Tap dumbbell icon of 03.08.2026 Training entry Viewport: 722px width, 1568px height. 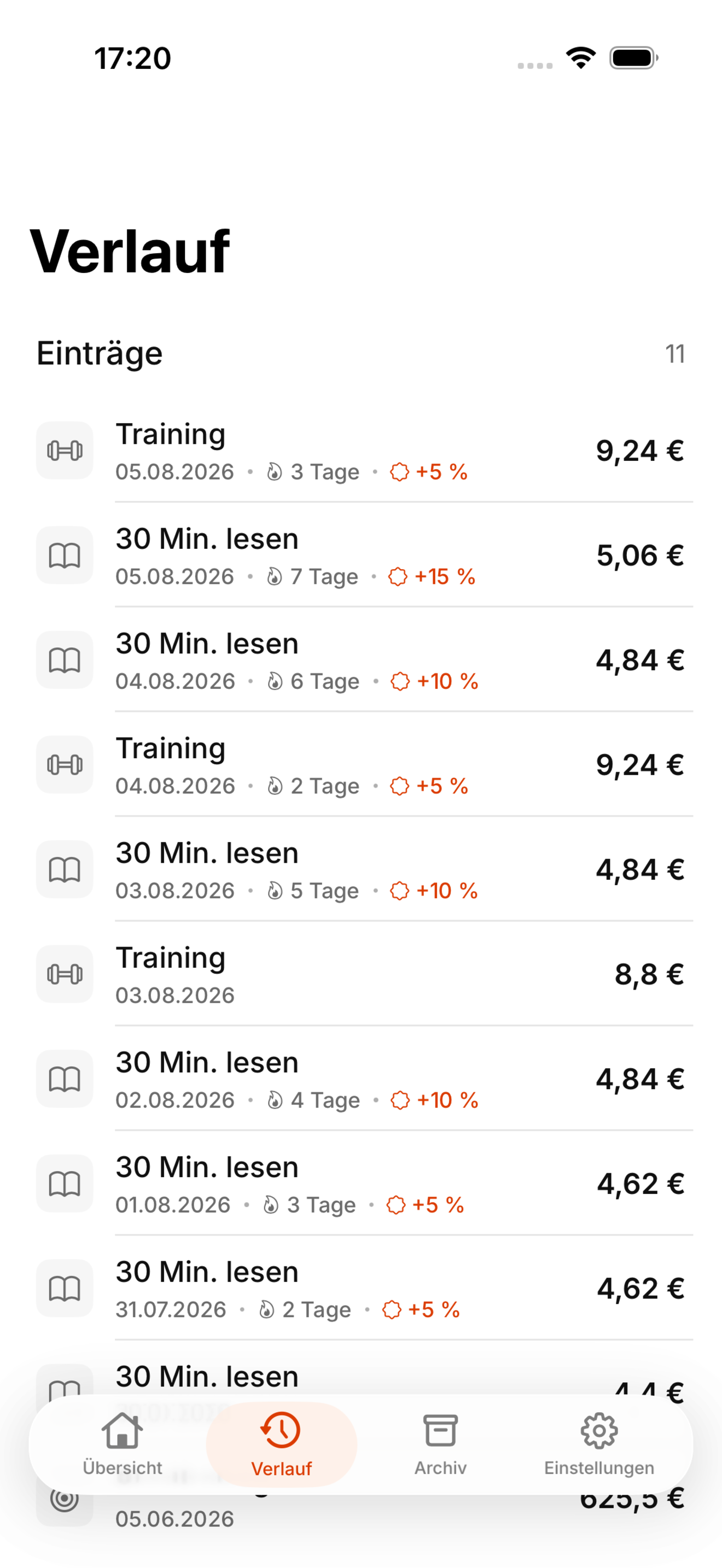[65, 974]
